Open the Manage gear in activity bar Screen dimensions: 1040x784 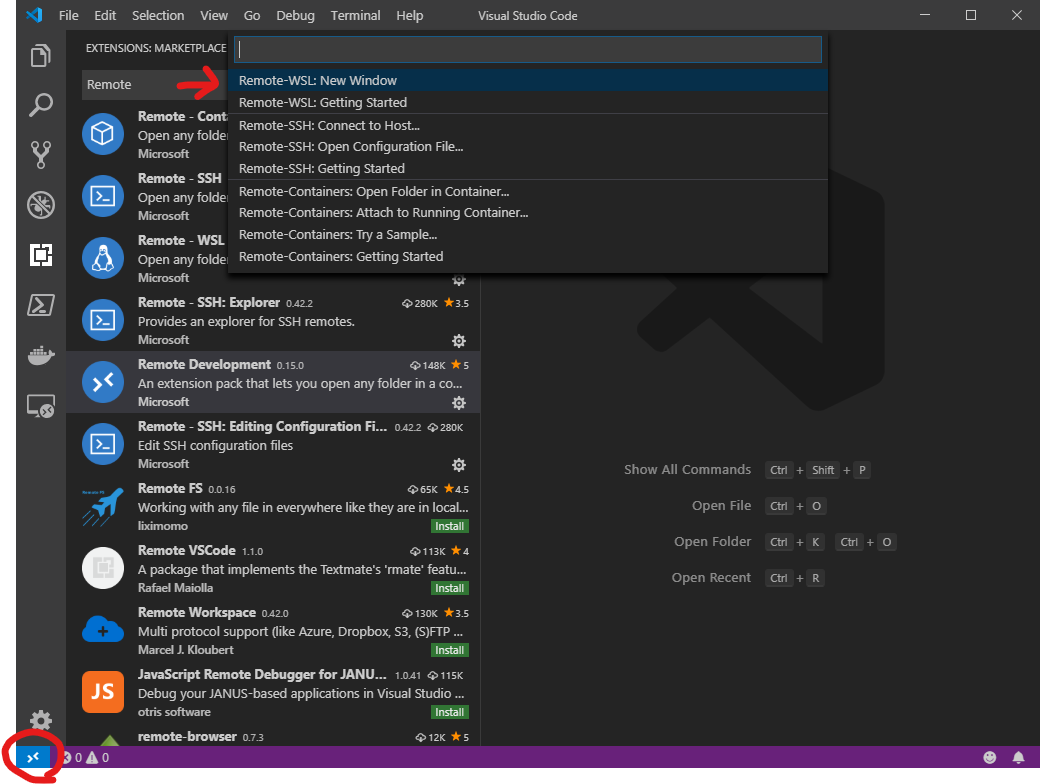(40, 720)
